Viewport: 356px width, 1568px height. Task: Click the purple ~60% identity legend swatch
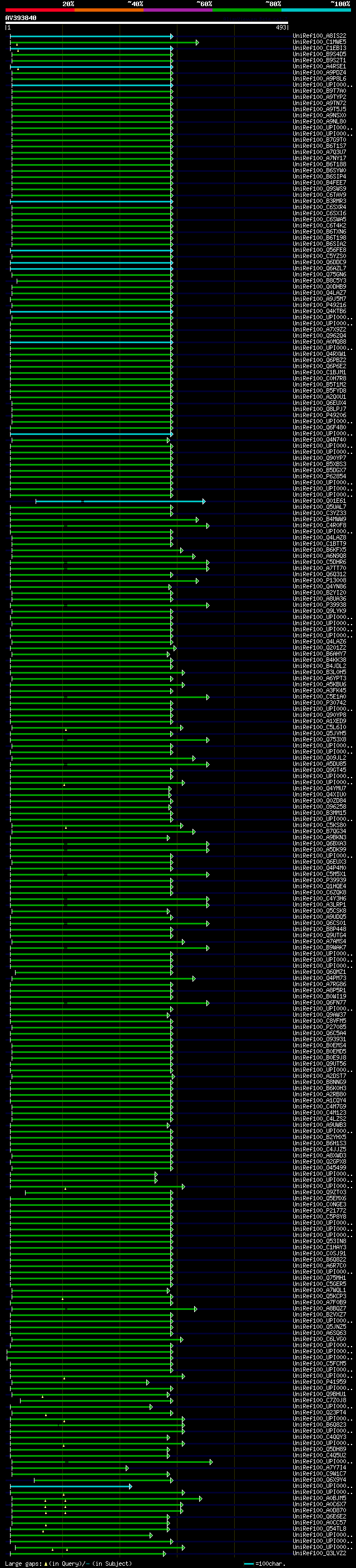[179, 10]
